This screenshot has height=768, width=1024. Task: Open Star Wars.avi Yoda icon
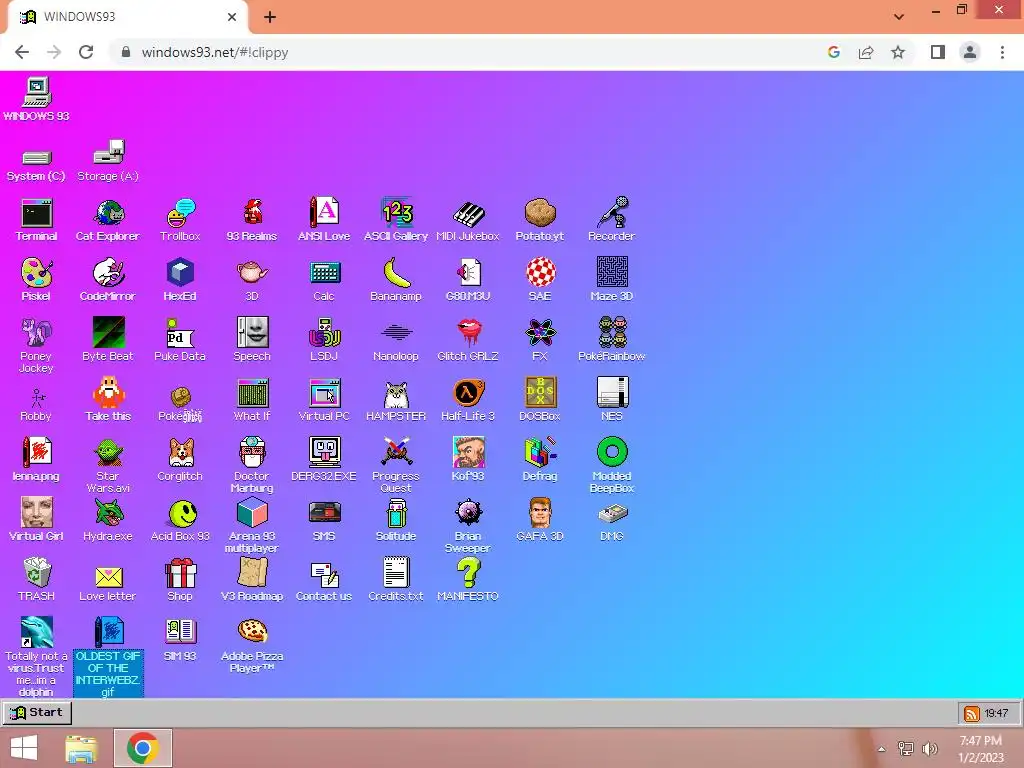coord(108,453)
